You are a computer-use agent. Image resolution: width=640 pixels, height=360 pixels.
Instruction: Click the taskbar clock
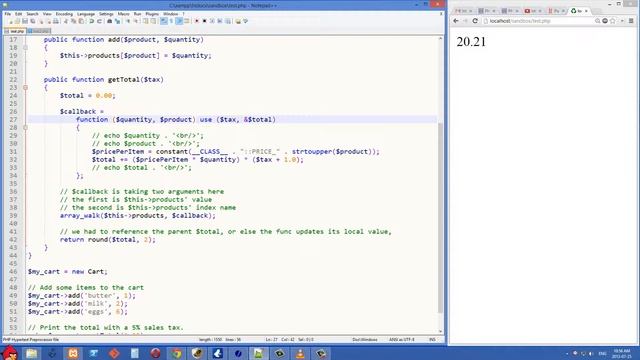[622, 353]
